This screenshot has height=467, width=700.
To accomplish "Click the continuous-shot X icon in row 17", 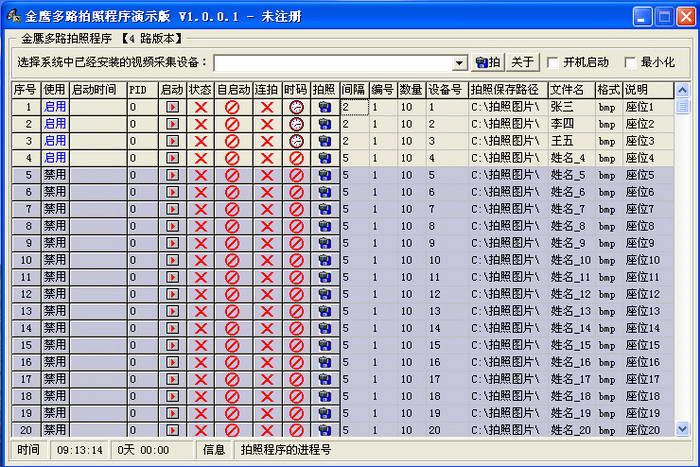I will tap(267, 379).
